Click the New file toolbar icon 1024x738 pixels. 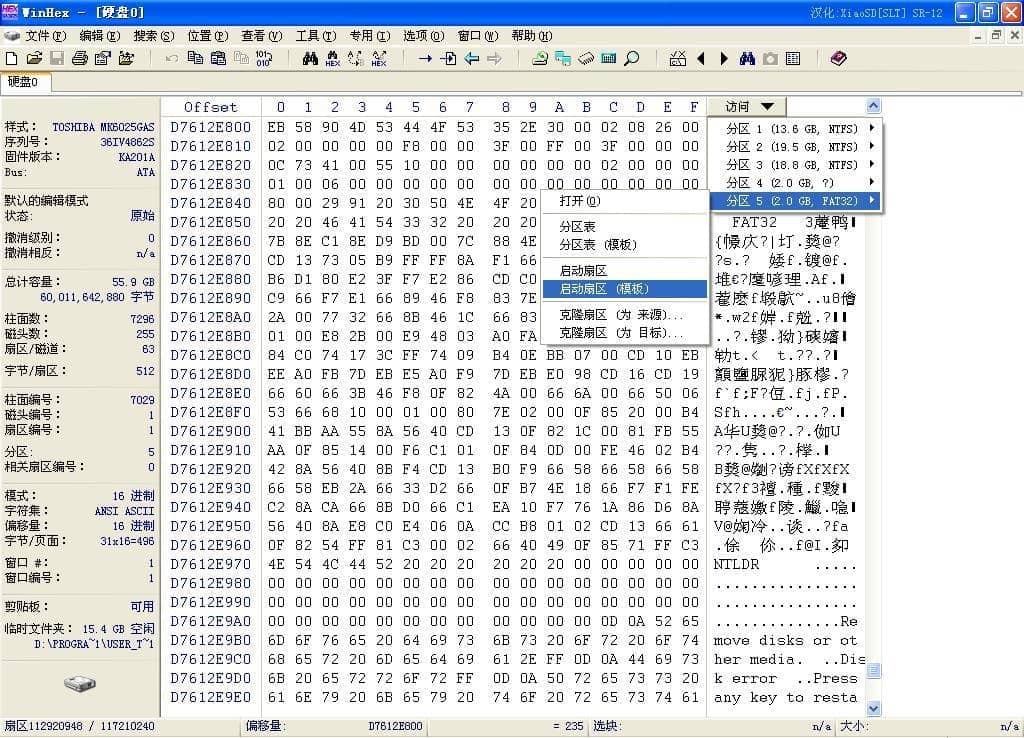pyautogui.click(x=11, y=59)
